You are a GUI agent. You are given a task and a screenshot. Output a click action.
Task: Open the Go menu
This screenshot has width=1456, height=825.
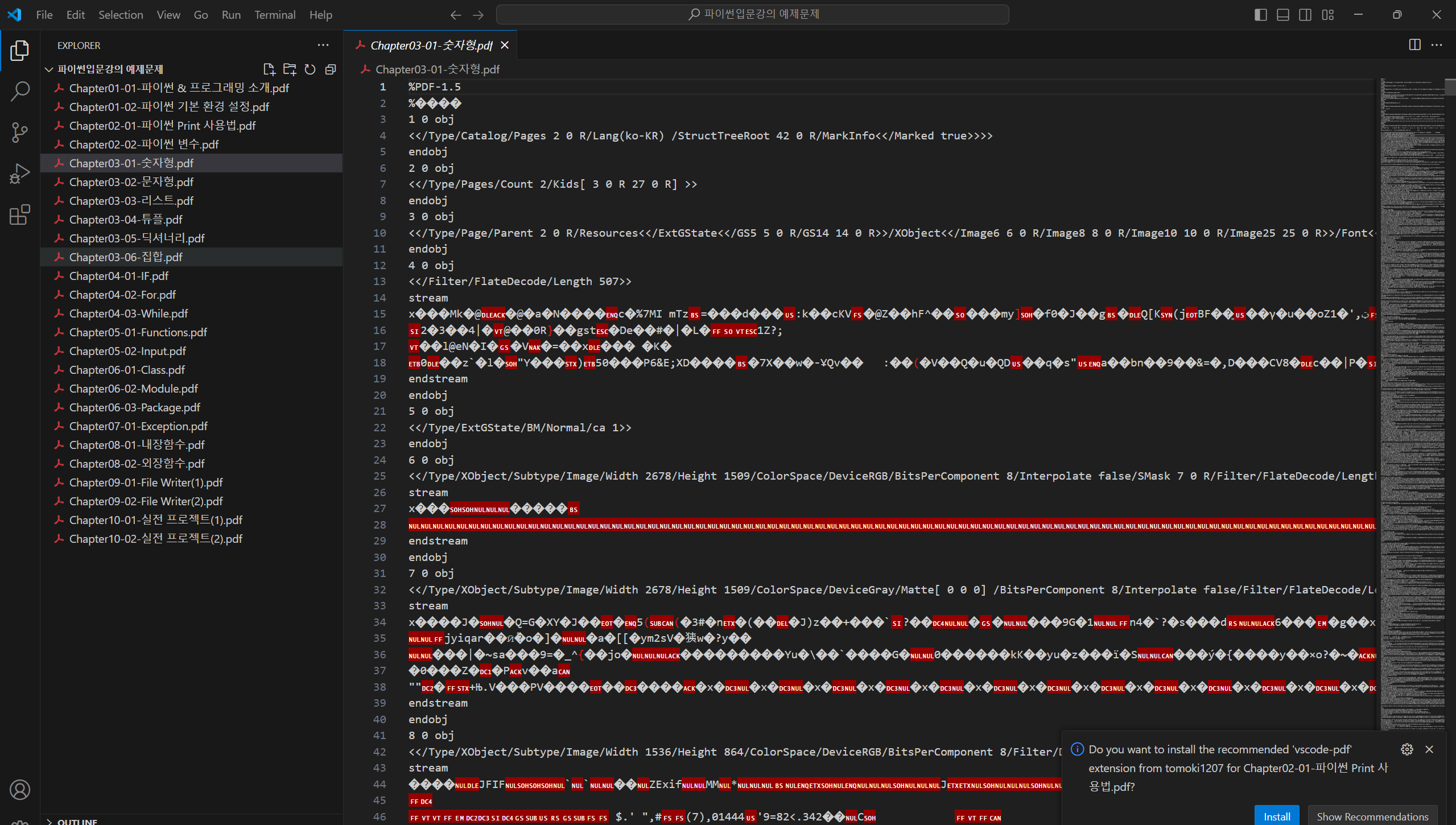click(x=201, y=15)
